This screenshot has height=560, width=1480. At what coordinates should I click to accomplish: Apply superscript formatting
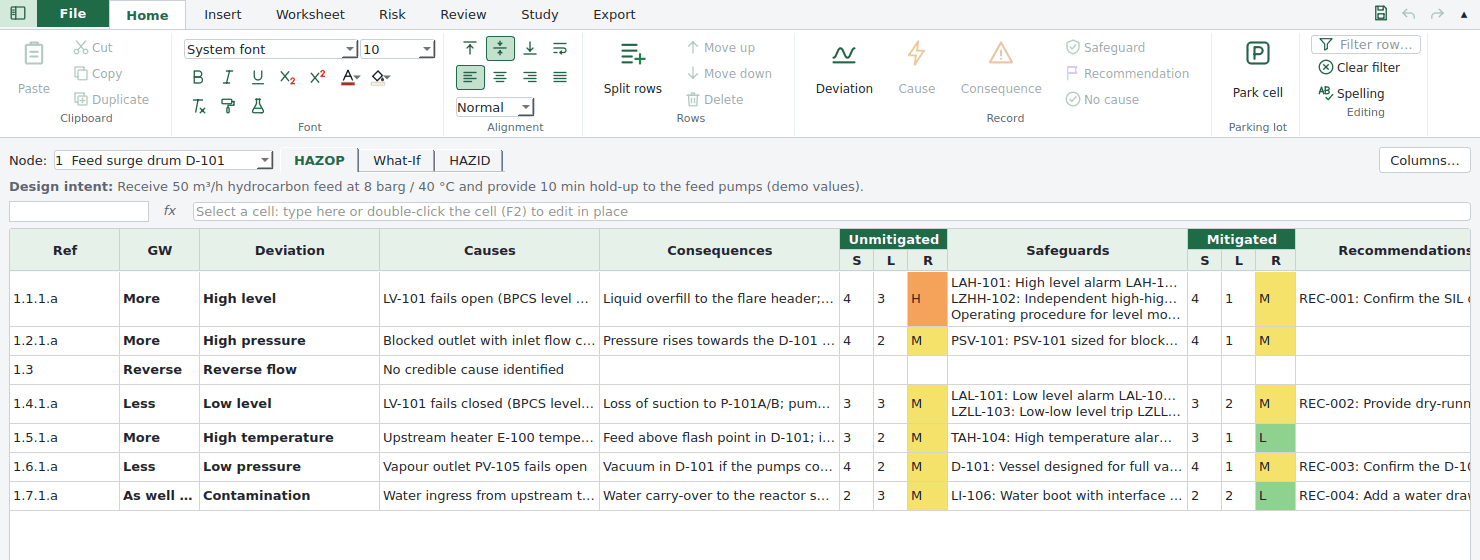point(318,78)
